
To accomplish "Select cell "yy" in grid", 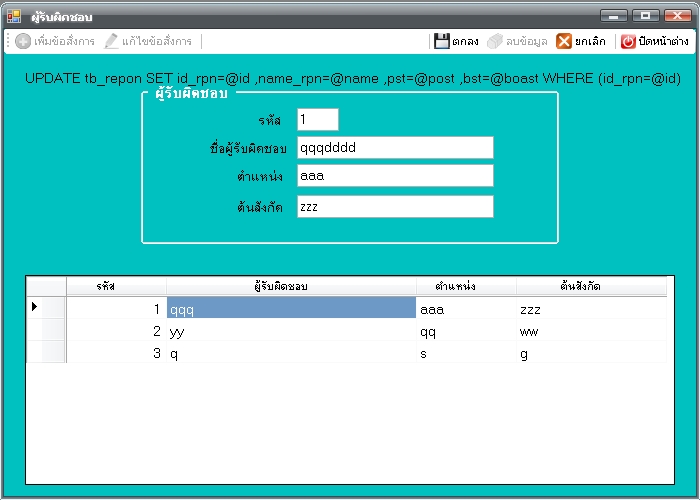I will pyautogui.click(x=292, y=330).
